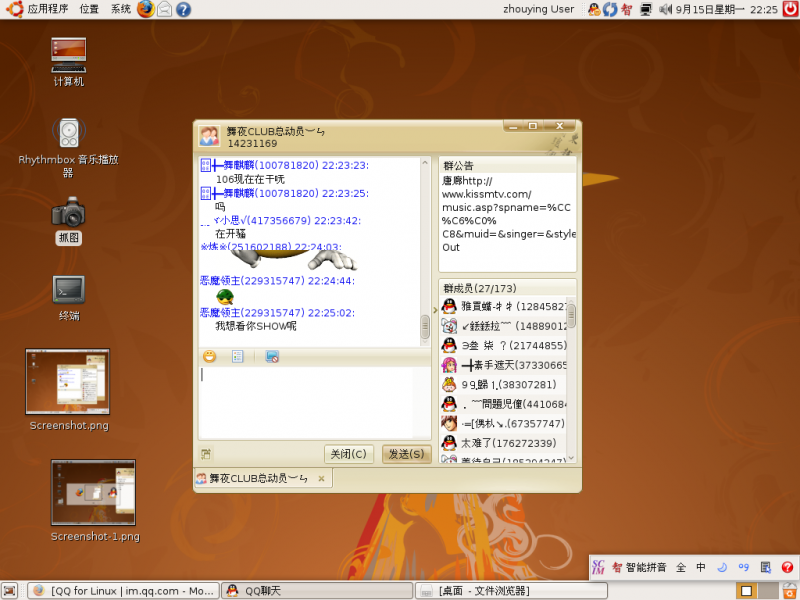The image size is (800, 600).
Task: Click the small icon left of 关闭(C)
Action: click(206, 454)
